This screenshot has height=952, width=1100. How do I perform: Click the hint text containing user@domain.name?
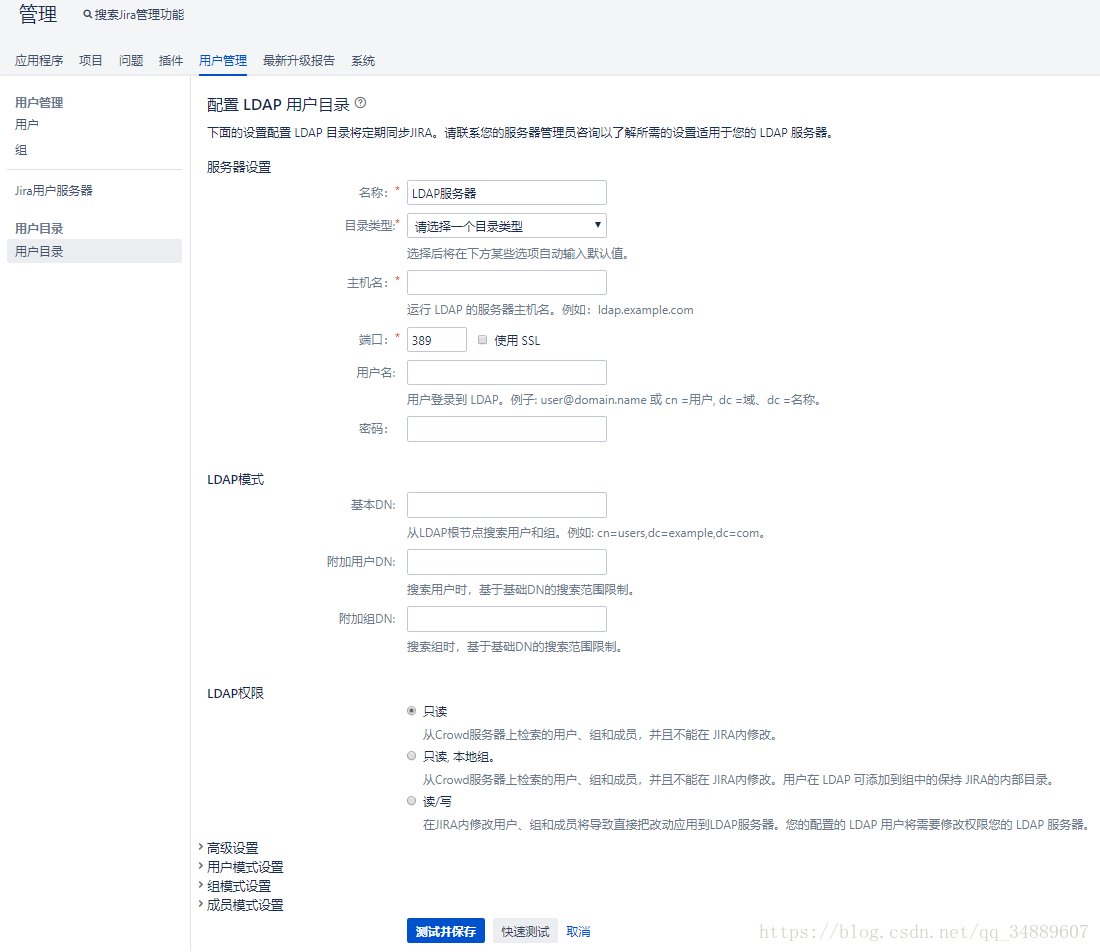tap(615, 399)
